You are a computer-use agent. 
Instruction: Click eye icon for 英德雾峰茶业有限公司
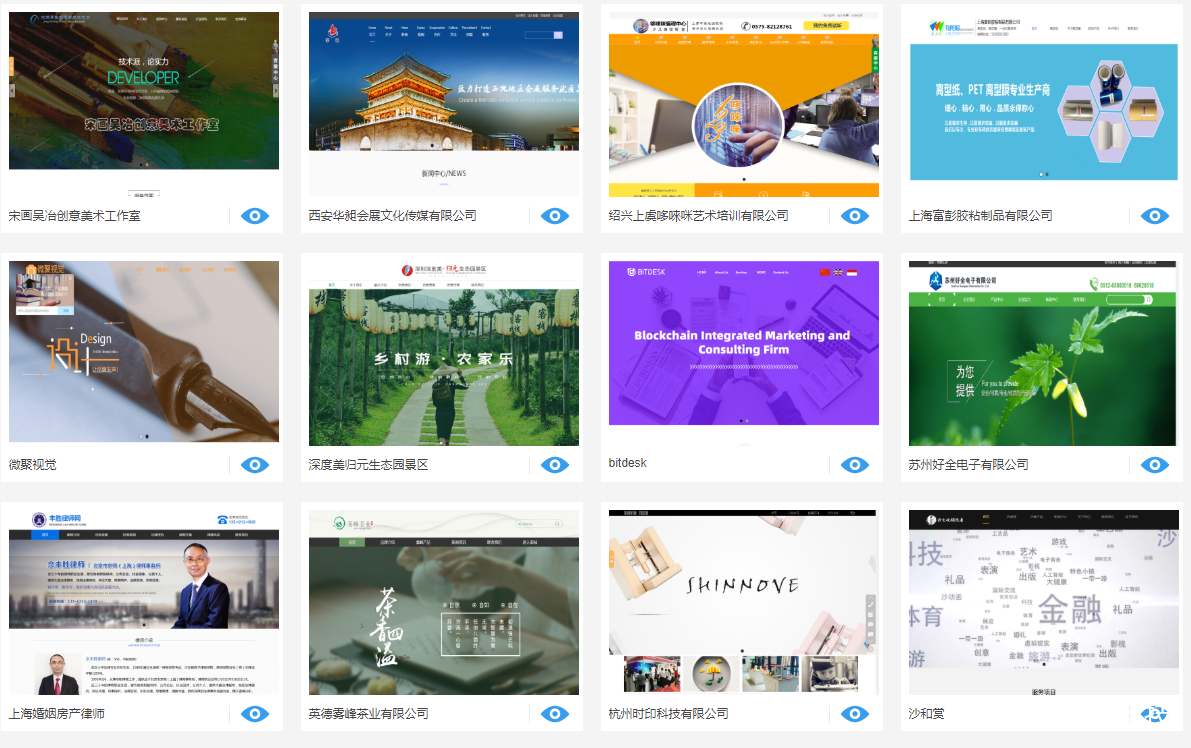point(555,715)
